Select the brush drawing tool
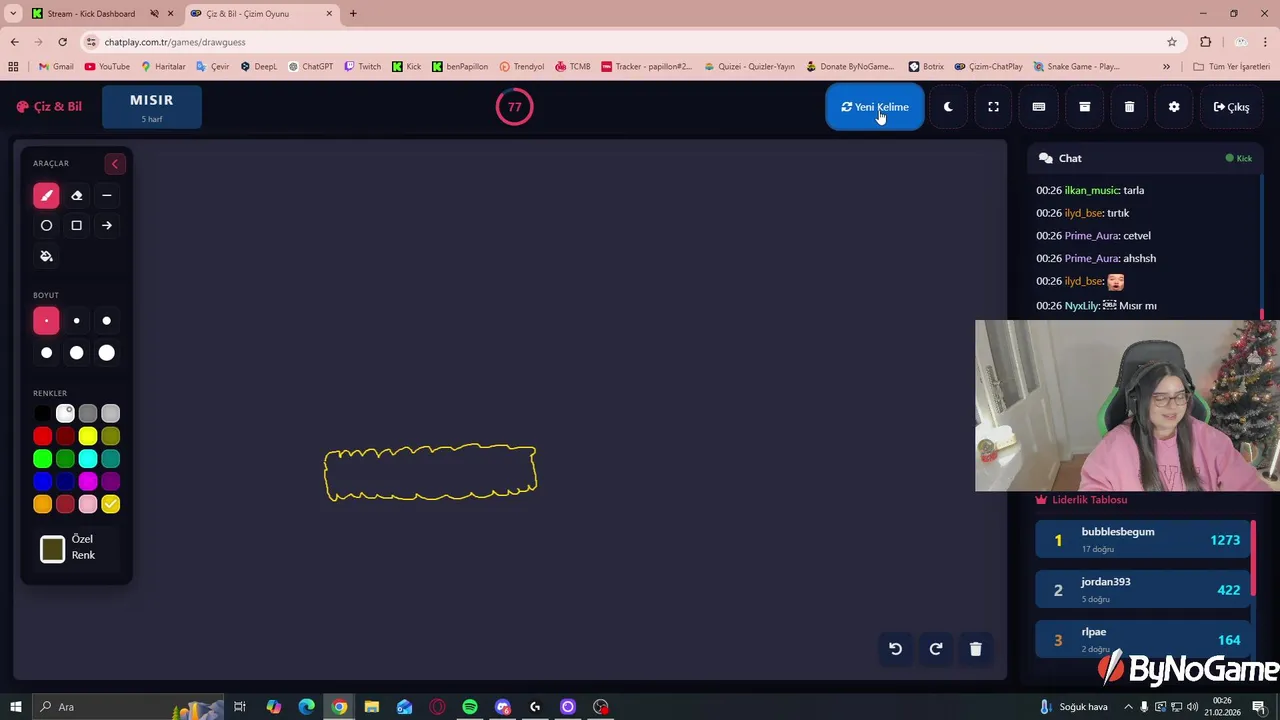Viewport: 1280px width, 720px height. pyautogui.click(x=46, y=196)
